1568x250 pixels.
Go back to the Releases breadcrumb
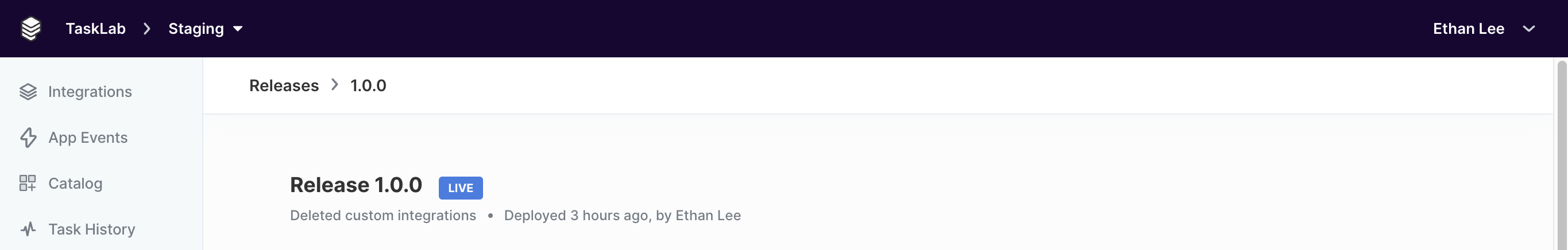coord(284,85)
